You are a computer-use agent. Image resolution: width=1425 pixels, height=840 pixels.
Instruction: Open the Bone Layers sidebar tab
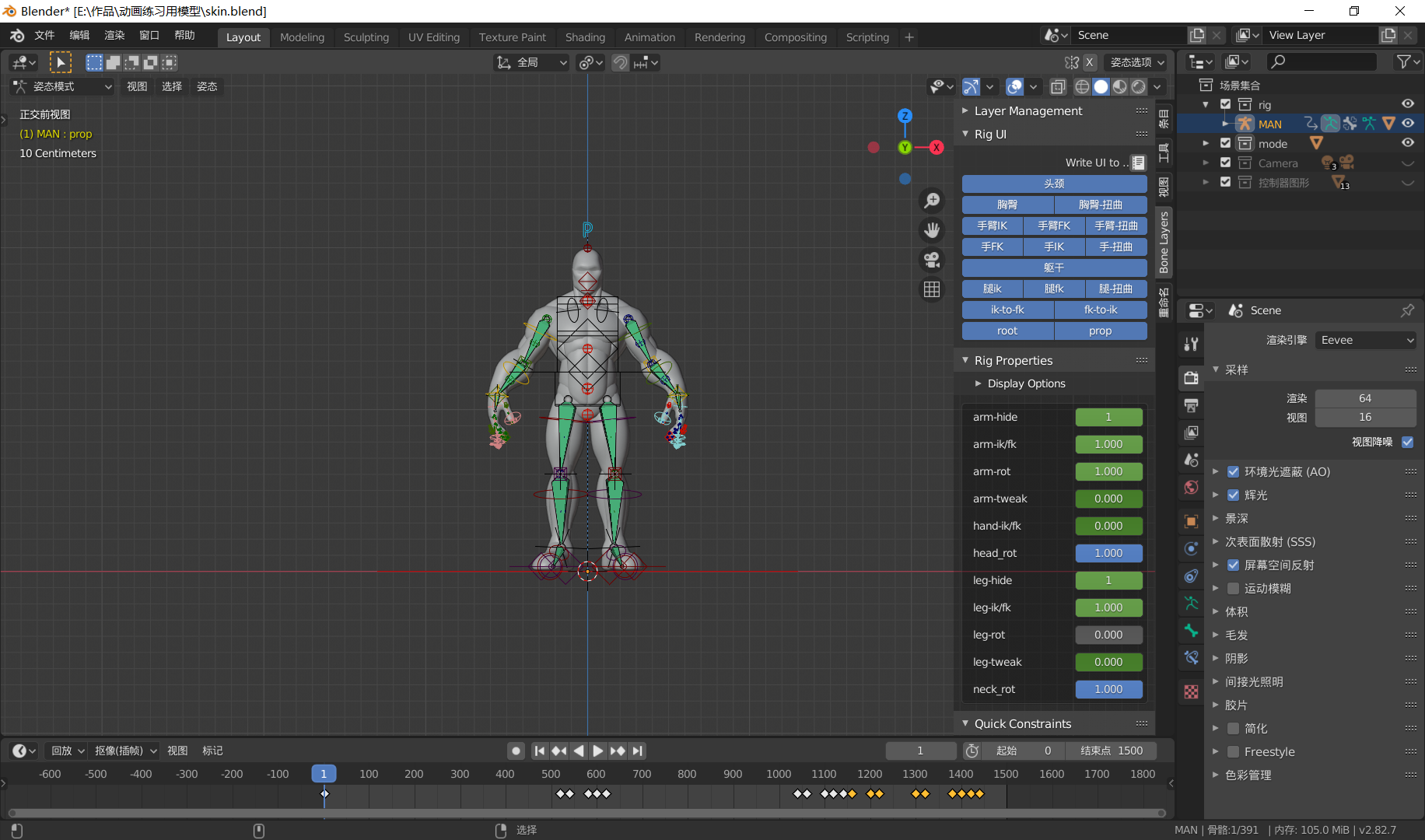click(1164, 241)
